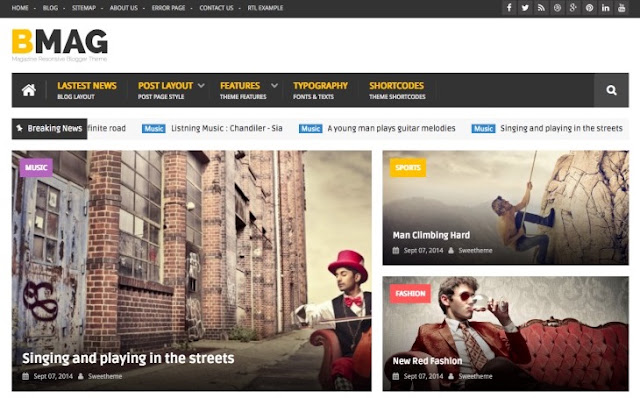Open headline Singing and playing in the streets
Image resolution: width=640 pixels, height=398 pixels.
point(128,358)
